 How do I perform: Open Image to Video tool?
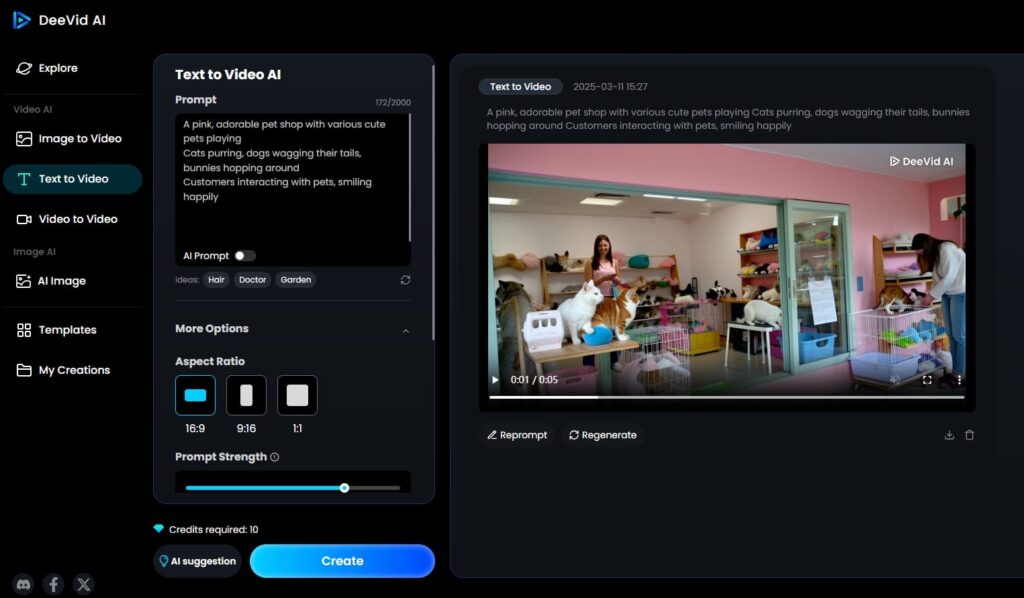point(69,138)
